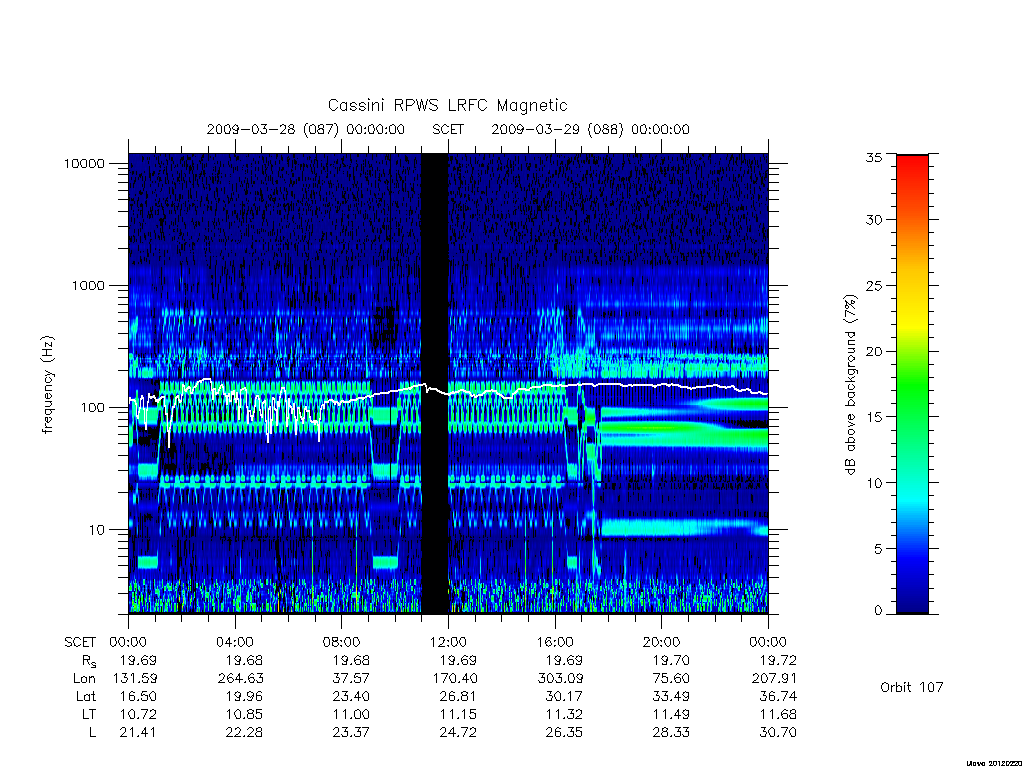Click the '30' colorbar tick label

pos(873,219)
